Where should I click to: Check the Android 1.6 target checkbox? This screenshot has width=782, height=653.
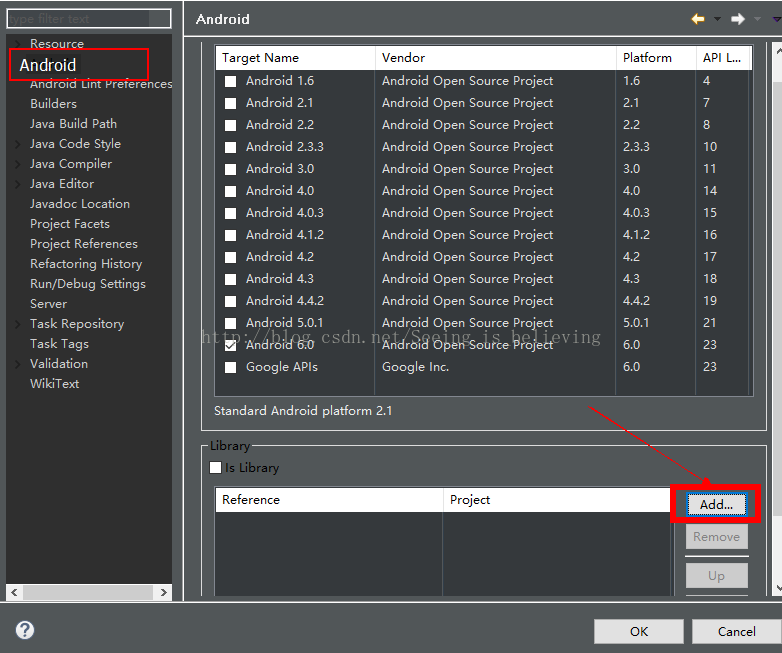click(x=230, y=81)
